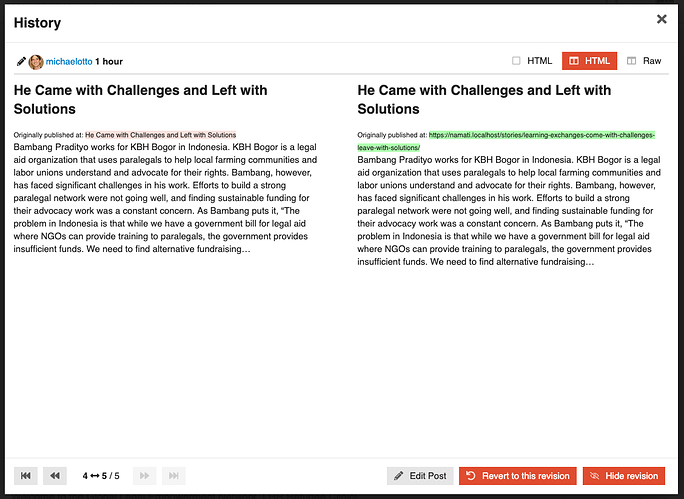Click the Raw columns icon
Viewport: 684px width, 499px height.
click(x=631, y=61)
